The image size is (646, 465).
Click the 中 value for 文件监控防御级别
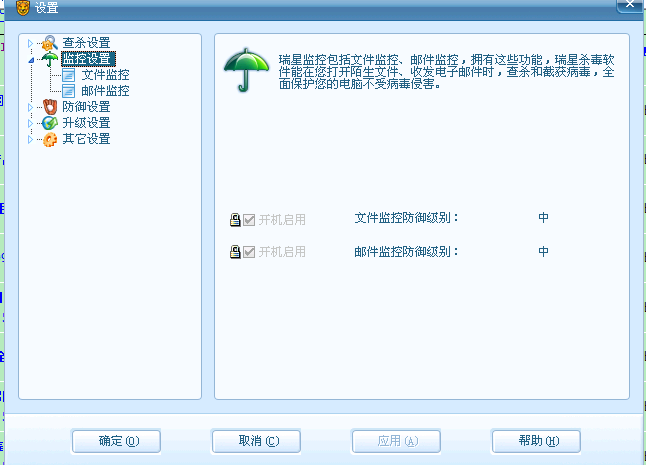(543, 217)
